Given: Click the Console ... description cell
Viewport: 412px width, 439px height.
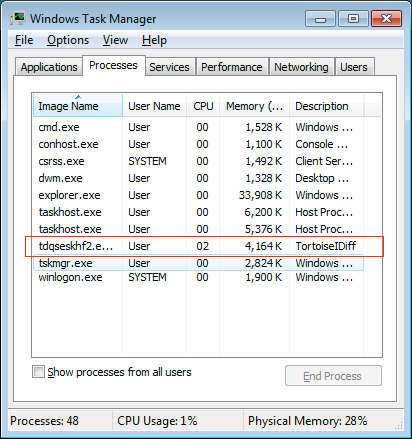Looking at the screenshot, I should [x=322, y=144].
